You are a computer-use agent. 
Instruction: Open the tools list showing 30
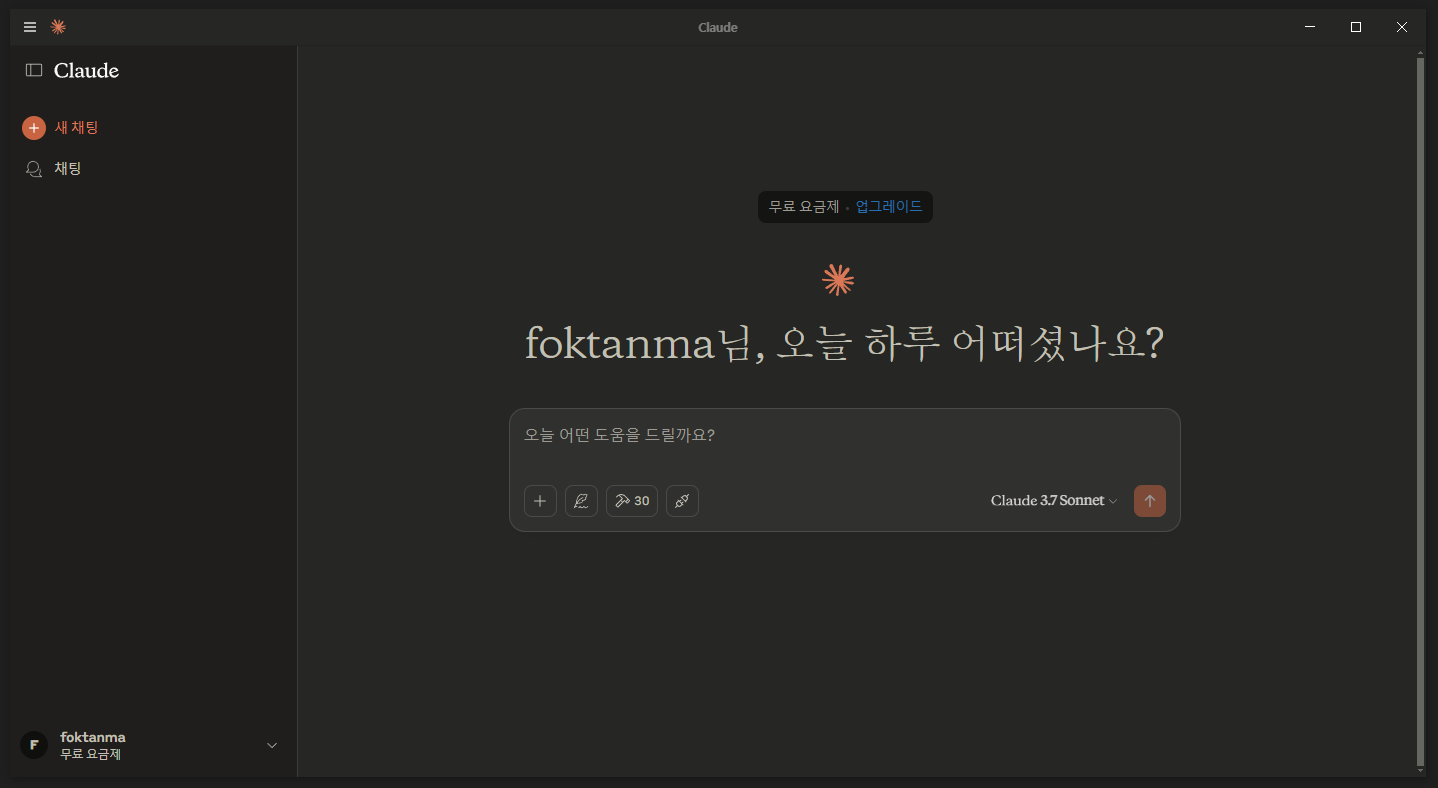632,501
